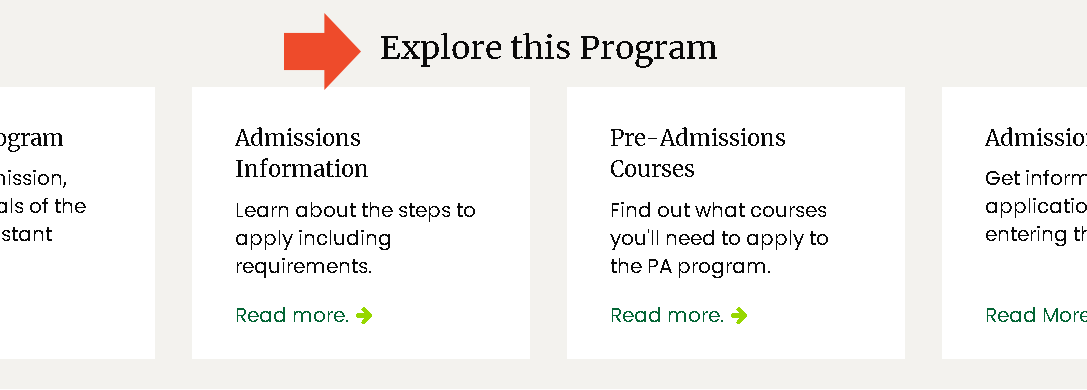The image size is (1087, 390).
Task: Click the 'Get inform' text on right card
Action: pos(1036,179)
